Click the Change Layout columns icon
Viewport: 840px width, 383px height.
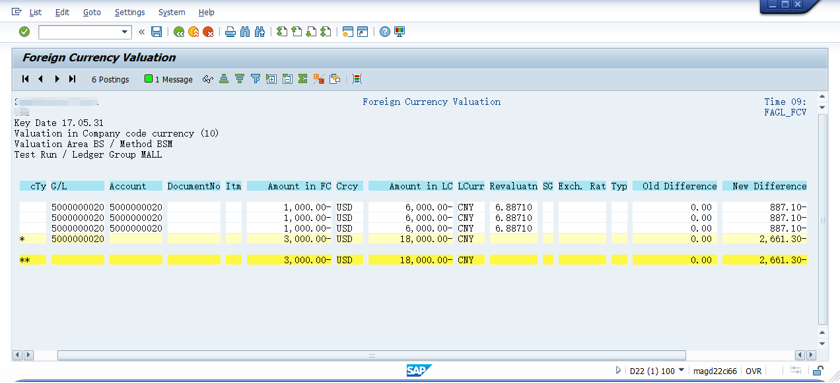357,79
